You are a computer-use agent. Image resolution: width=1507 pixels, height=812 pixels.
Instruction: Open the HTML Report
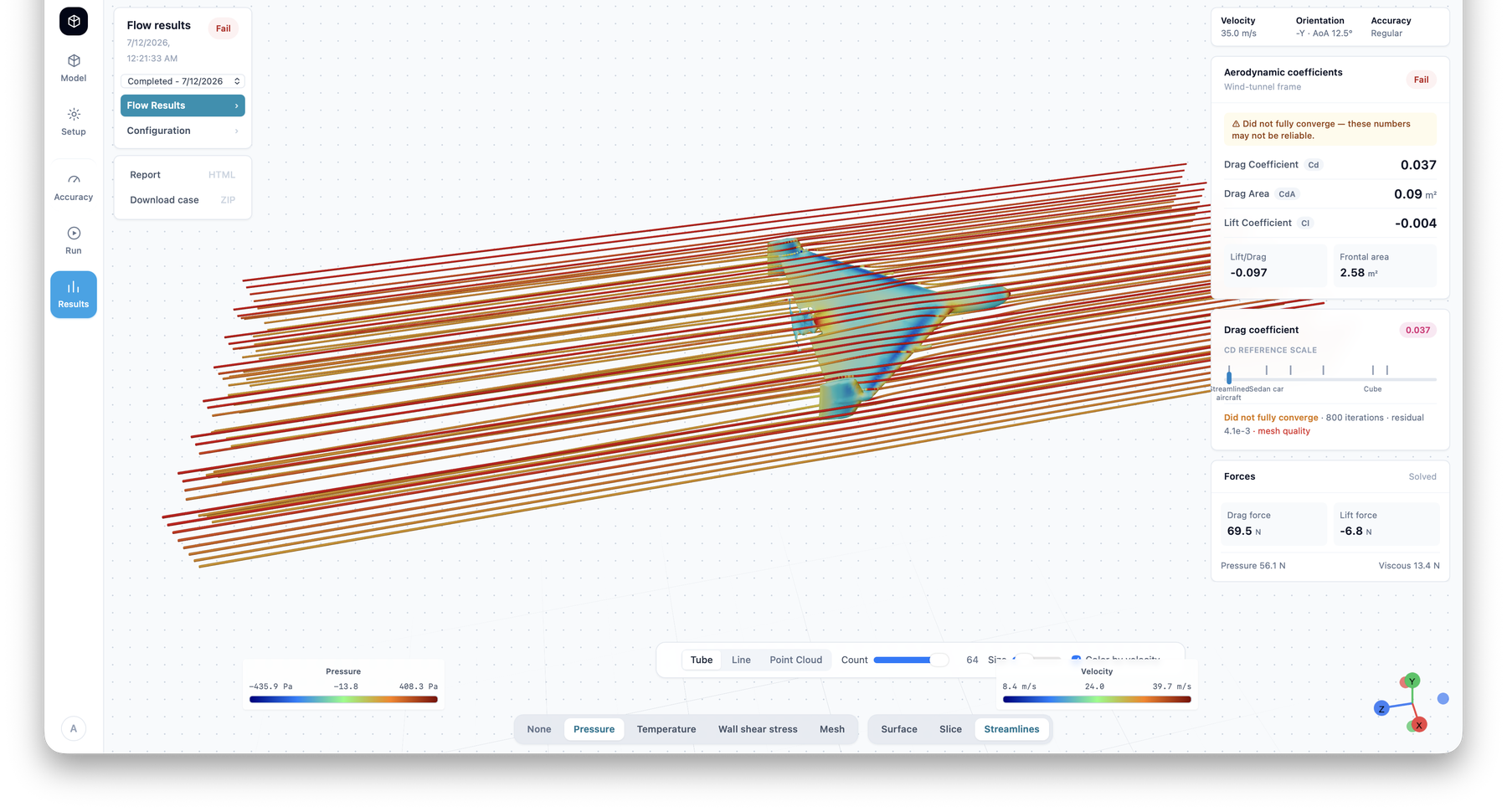[183, 175]
